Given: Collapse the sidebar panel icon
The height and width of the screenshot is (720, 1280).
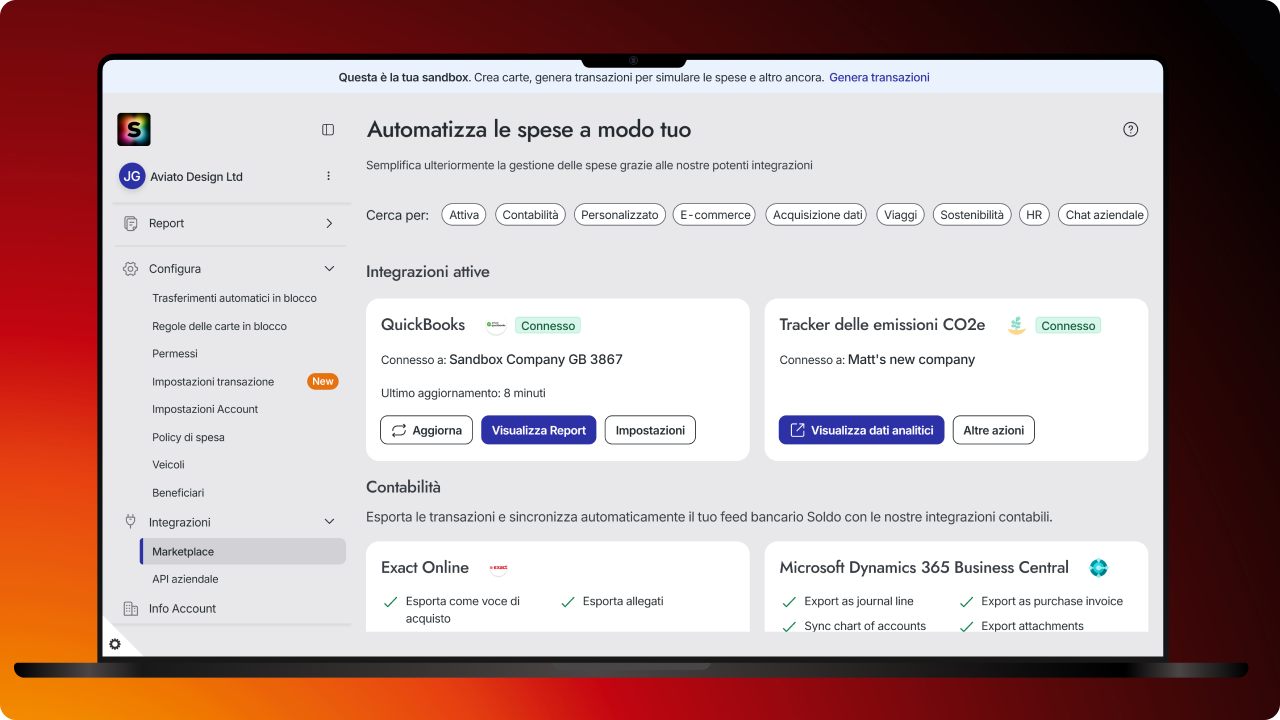Looking at the screenshot, I should (328, 129).
